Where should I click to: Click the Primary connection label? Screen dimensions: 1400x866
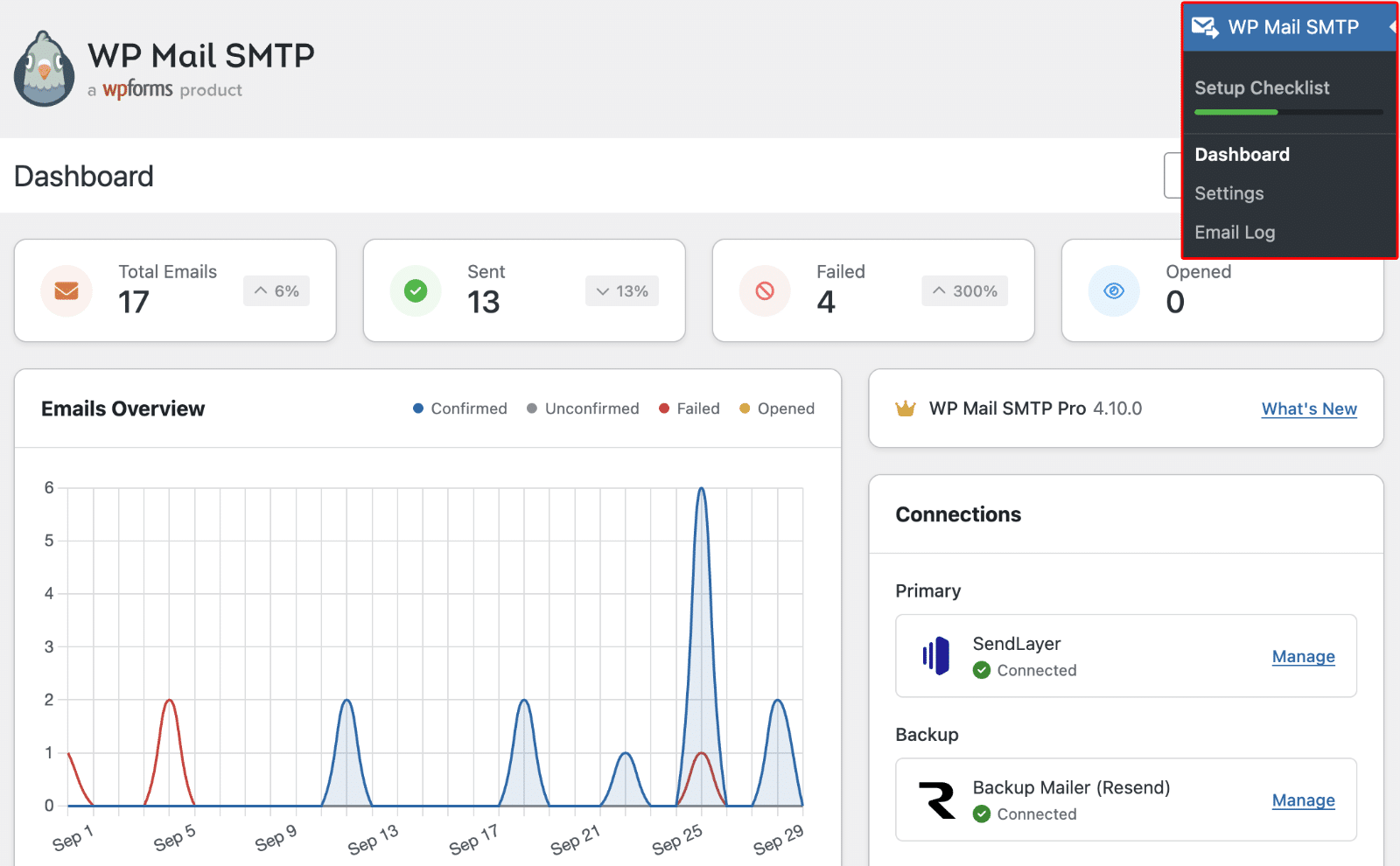[927, 591]
